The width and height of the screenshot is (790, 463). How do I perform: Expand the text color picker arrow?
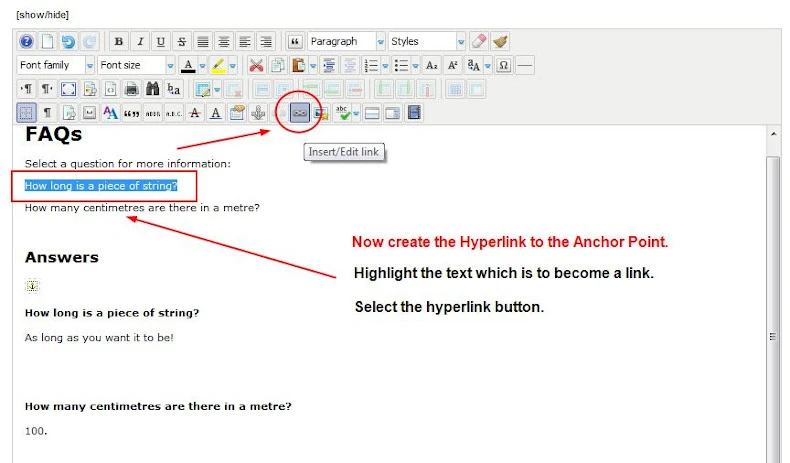[203, 66]
